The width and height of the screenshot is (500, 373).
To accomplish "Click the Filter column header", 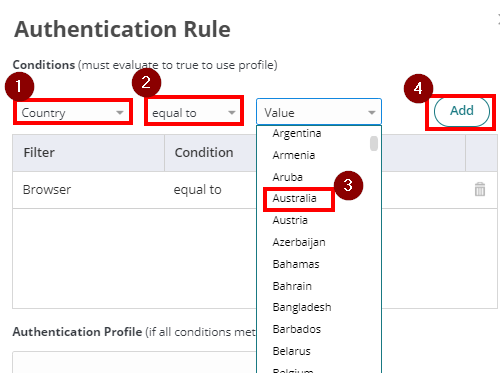I will coord(88,153).
